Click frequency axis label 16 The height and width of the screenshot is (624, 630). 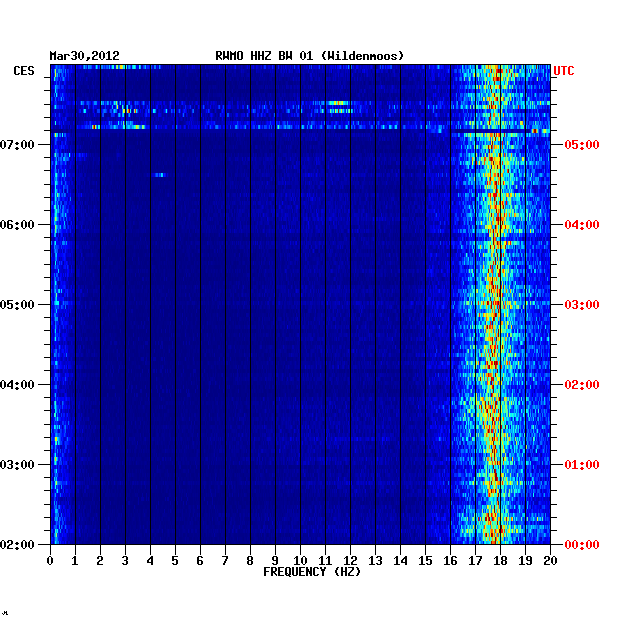coord(450,561)
